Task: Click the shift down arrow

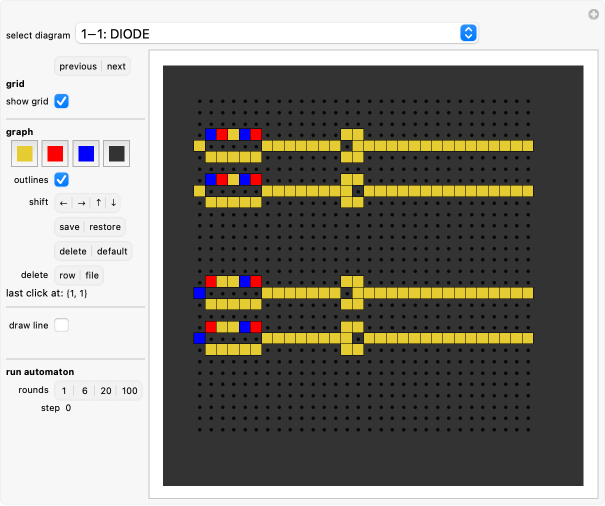Action: tap(113, 202)
